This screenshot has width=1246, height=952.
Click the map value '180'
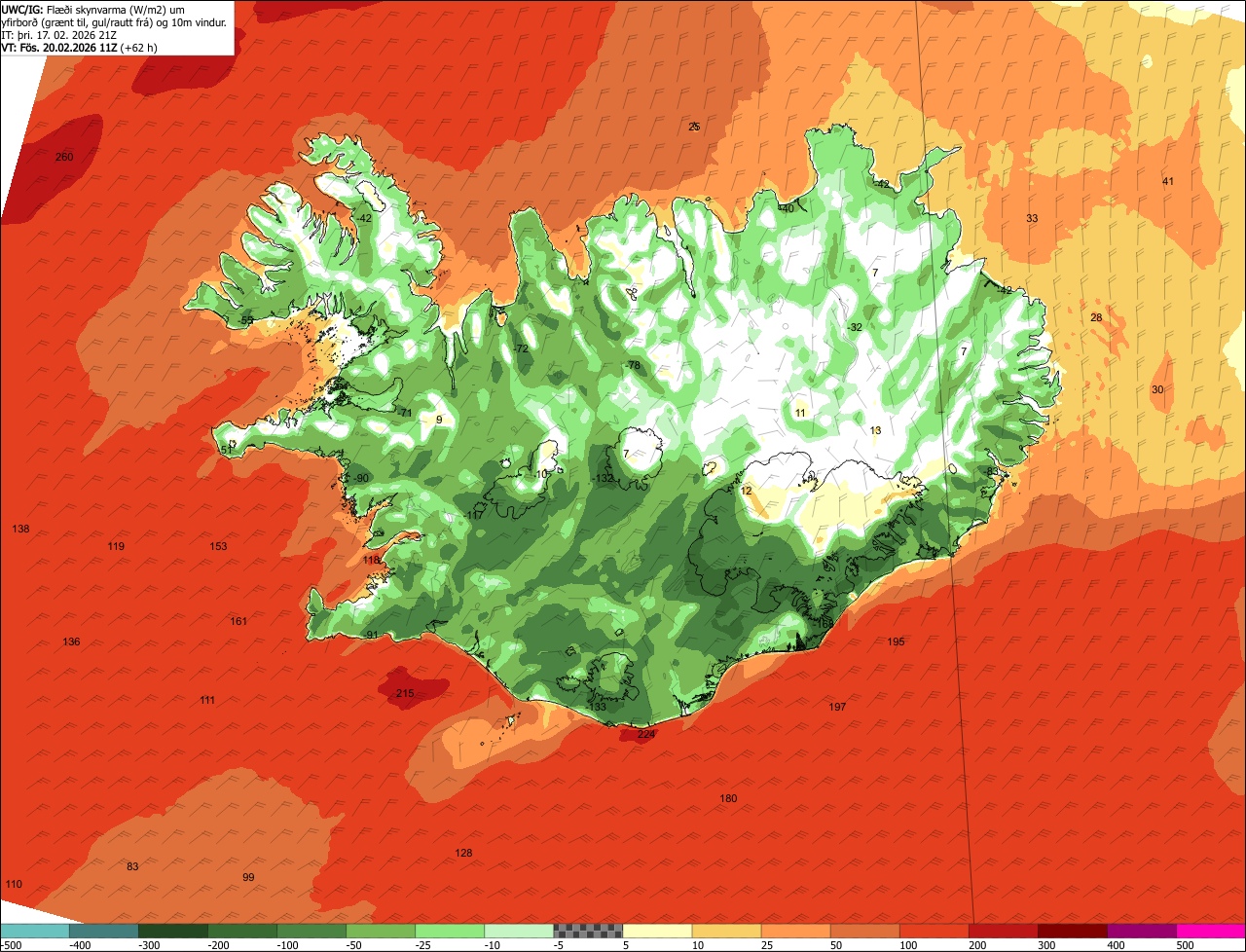(x=728, y=798)
